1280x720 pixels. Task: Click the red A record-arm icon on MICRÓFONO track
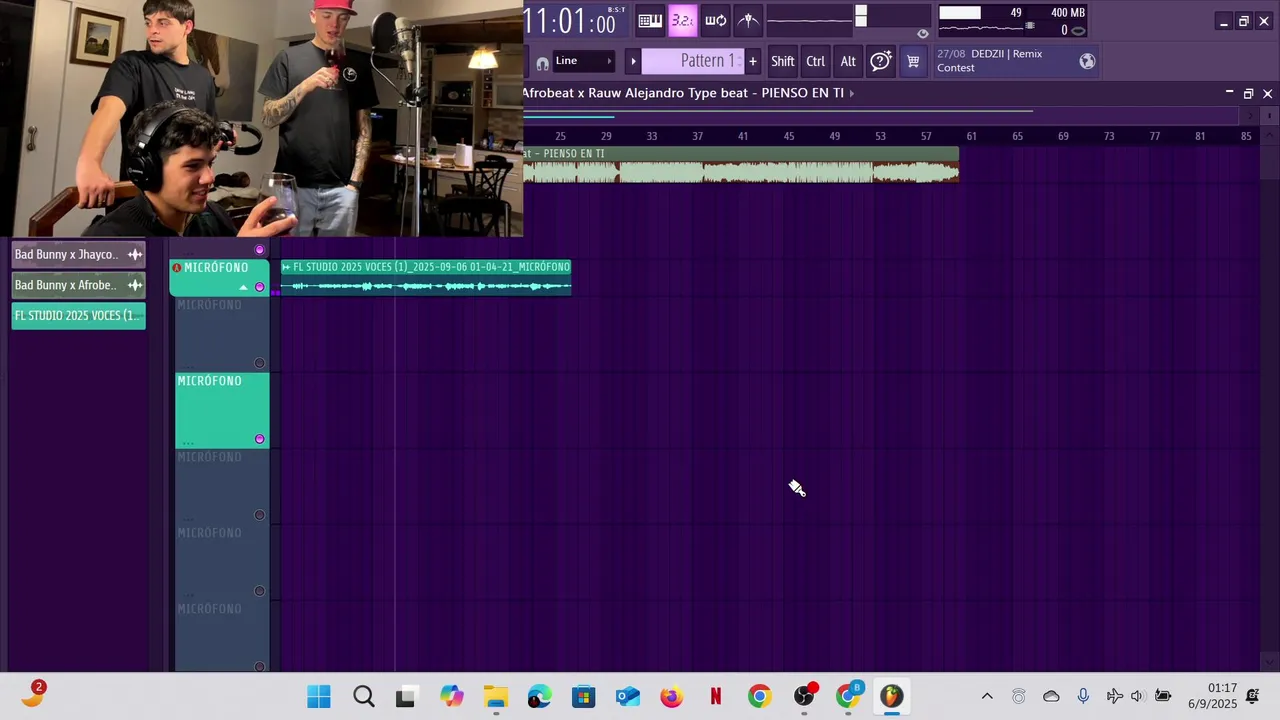click(177, 268)
